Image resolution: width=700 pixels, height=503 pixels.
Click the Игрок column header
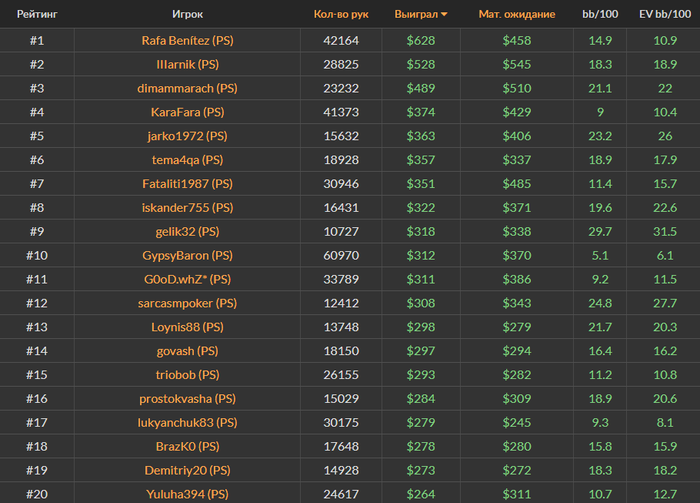(x=188, y=14)
